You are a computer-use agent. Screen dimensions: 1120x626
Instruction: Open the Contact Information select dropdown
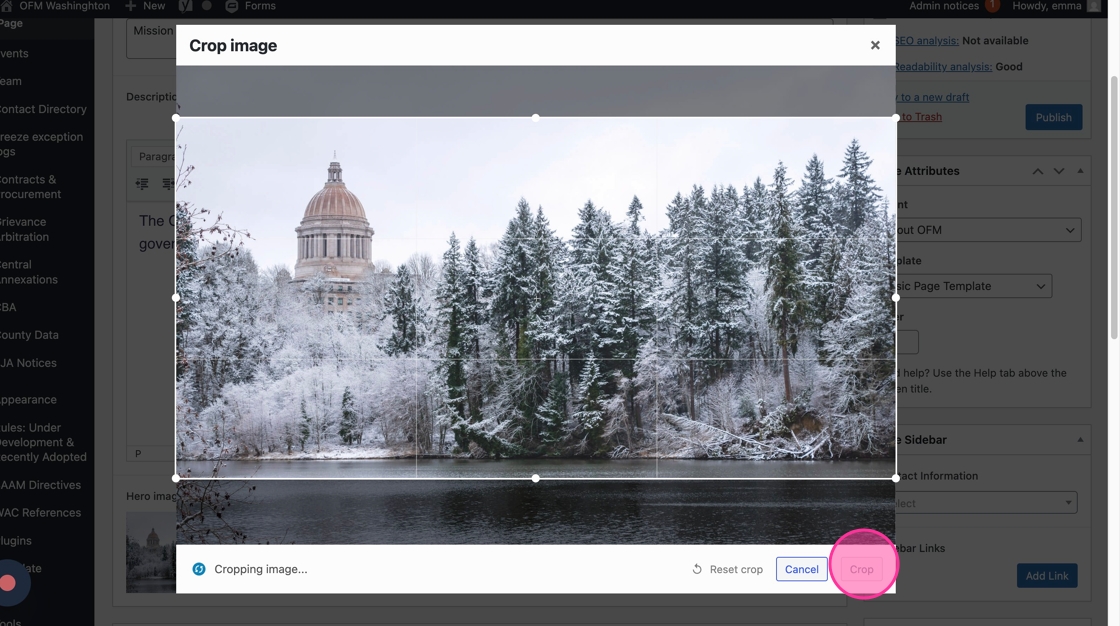986,503
